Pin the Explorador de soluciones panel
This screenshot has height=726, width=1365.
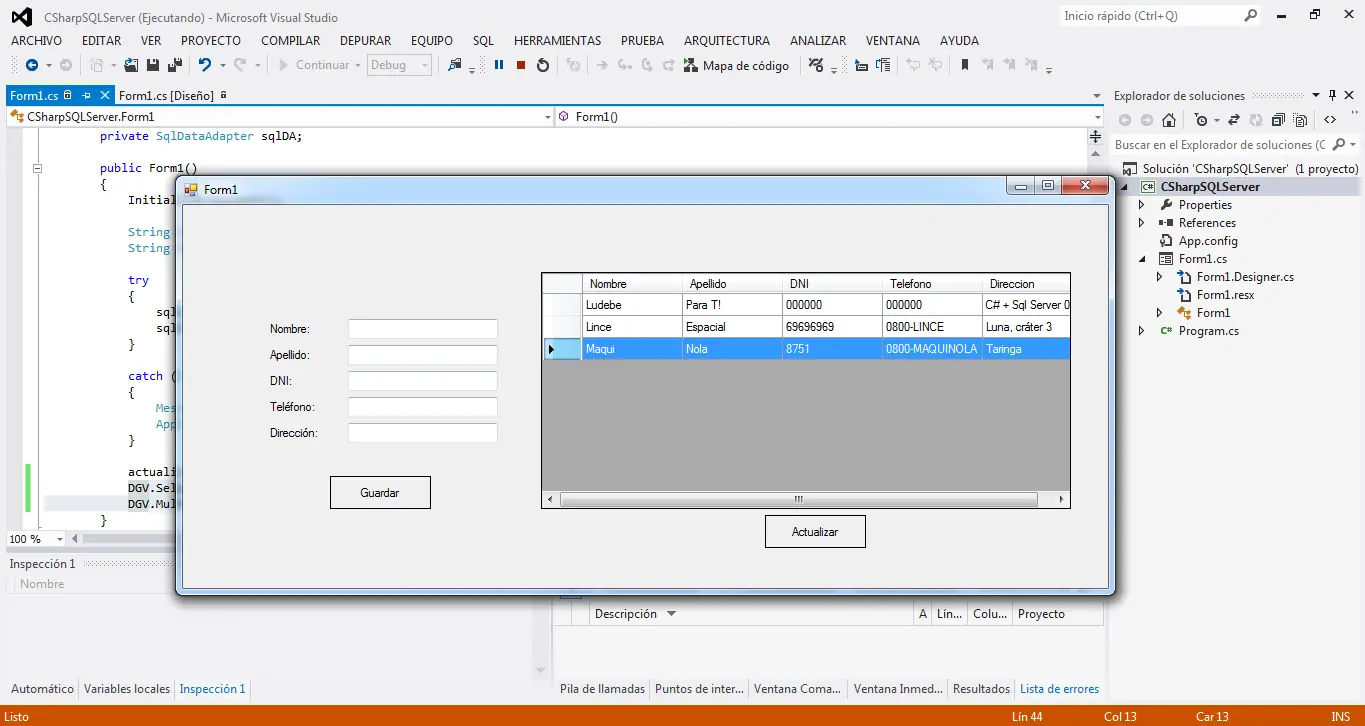[x=1332, y=95]
